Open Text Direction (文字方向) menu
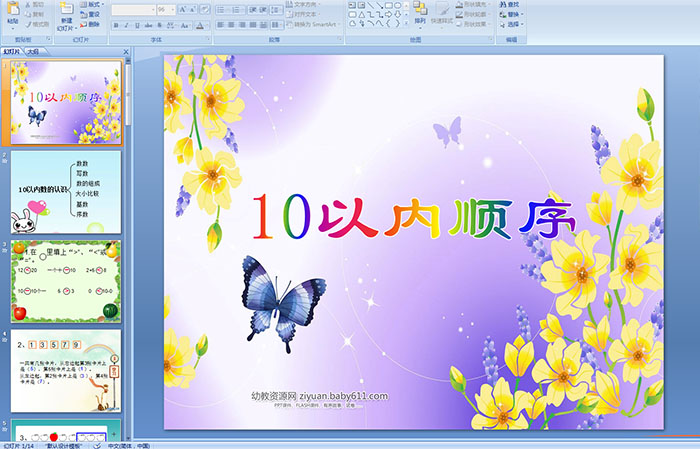Viewport: 700px width, 449px height. (303, 4)
